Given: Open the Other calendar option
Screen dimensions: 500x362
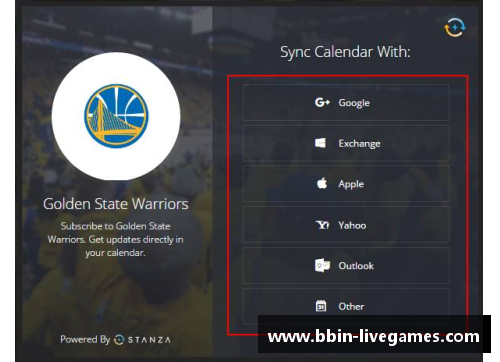Looking at the screenshot, I should point(346,306).
